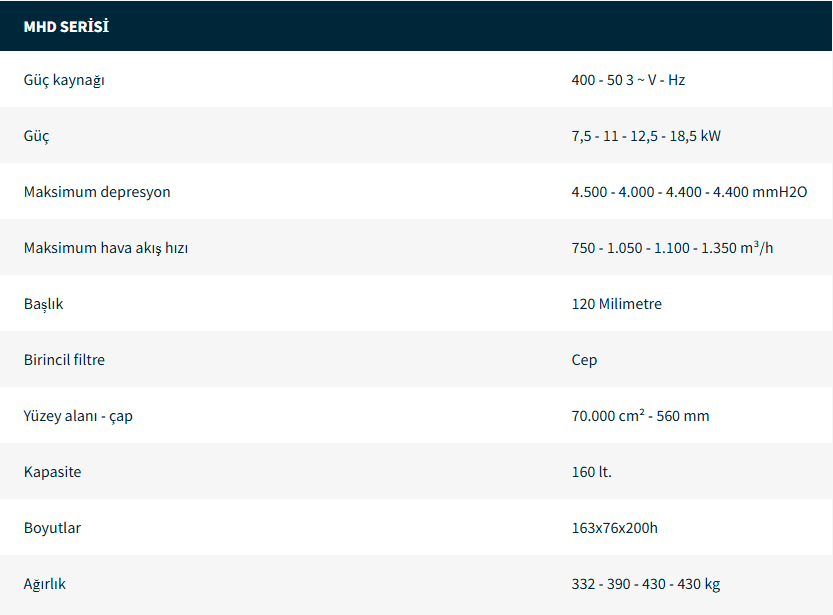
Task: Select the m³/h air flow values
Action: click(672, 248)
